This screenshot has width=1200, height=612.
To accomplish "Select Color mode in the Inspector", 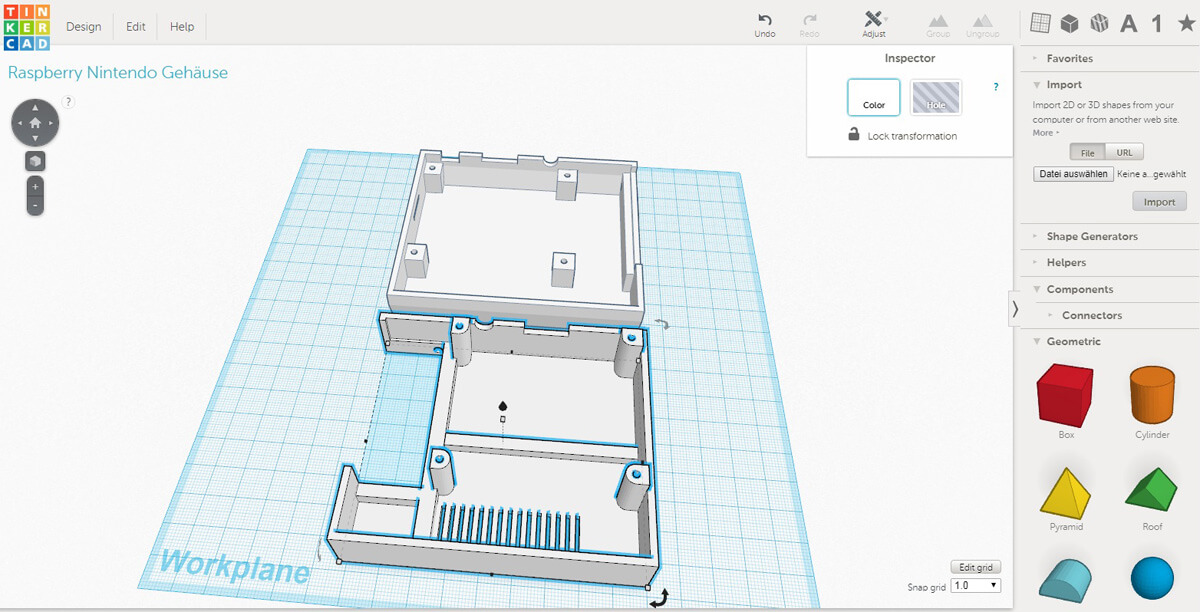I will (x=873, y=97).
